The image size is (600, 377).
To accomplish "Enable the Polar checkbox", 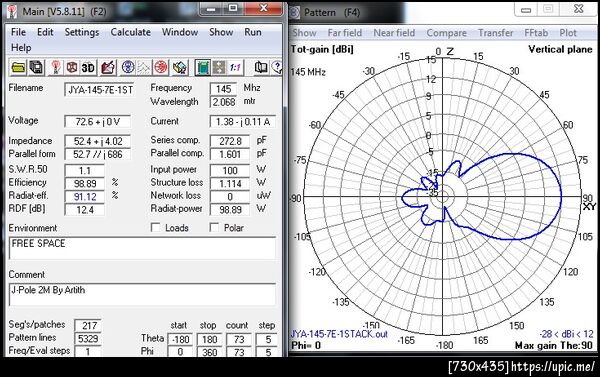I will pyautogui.click(x=214, y=227).
